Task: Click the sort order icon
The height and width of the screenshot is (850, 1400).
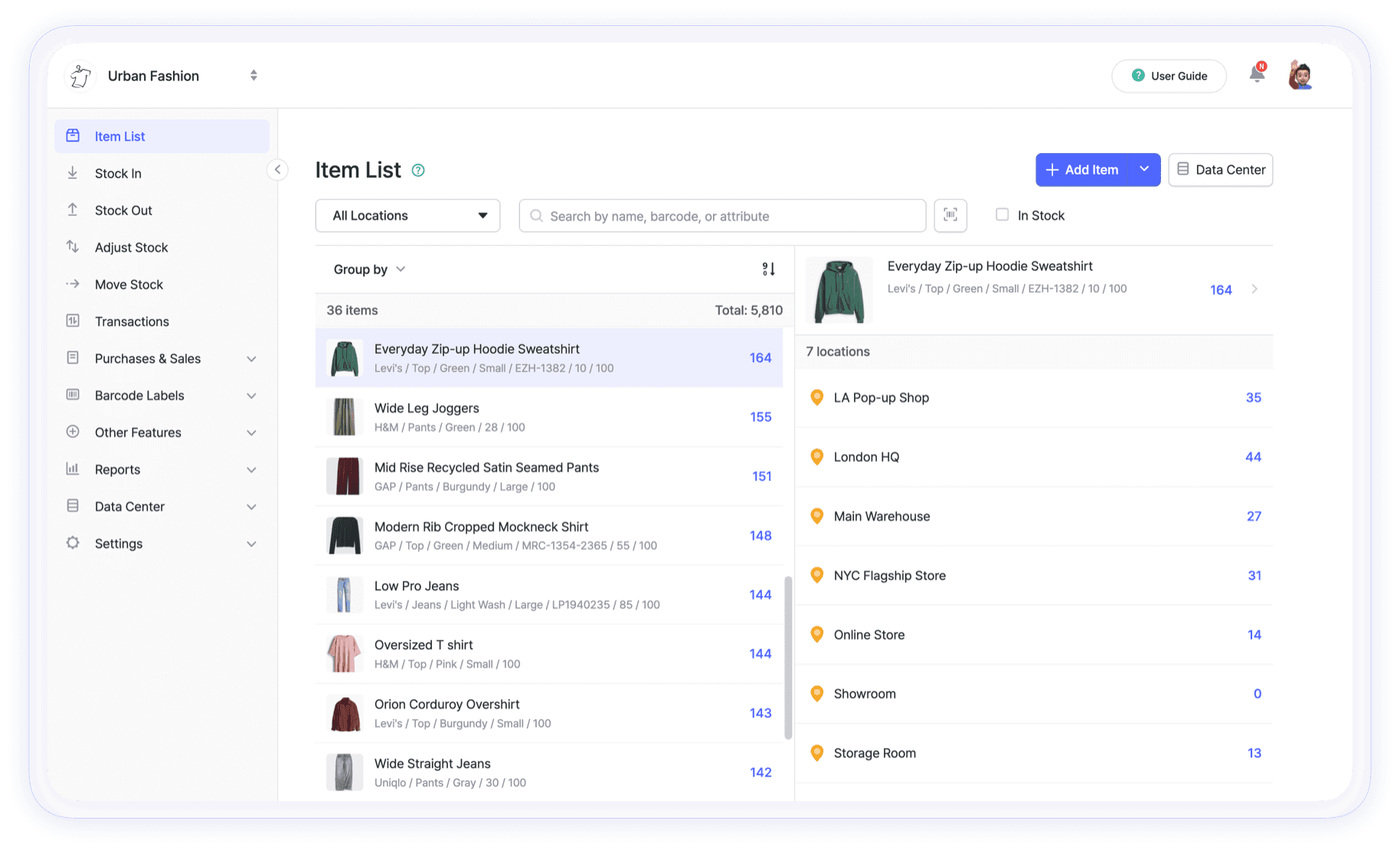Action: [768, 269]
